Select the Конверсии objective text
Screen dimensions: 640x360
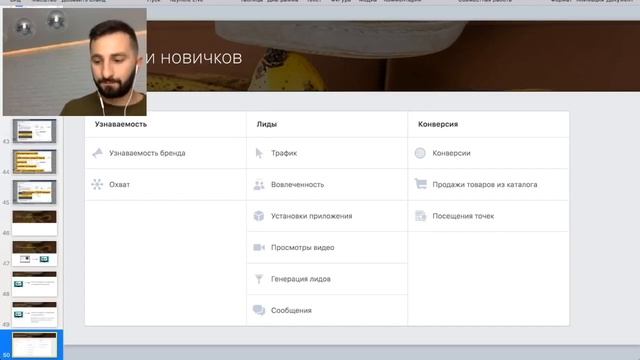[x=451, y=153]
